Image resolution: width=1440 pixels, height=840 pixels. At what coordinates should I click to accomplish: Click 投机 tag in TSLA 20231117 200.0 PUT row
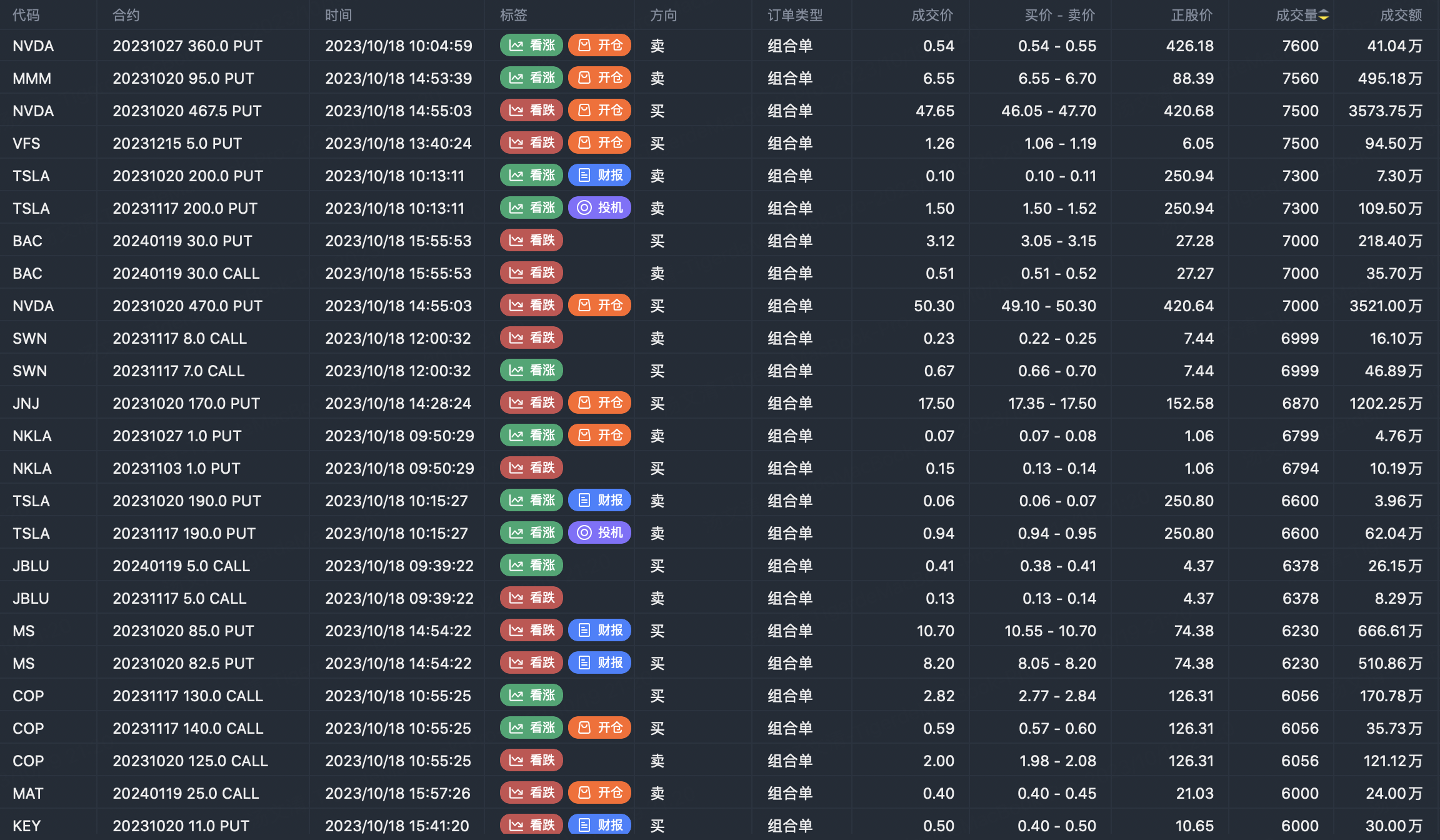click(x=600, y=208)
